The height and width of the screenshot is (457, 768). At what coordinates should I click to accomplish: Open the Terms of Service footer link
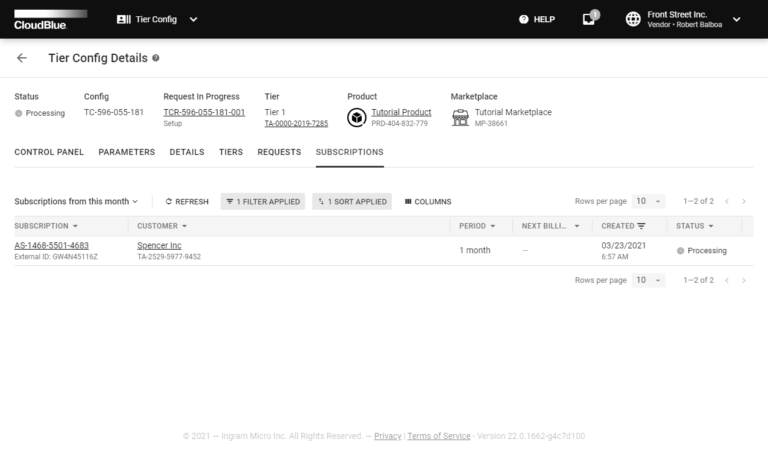point(439,436)
